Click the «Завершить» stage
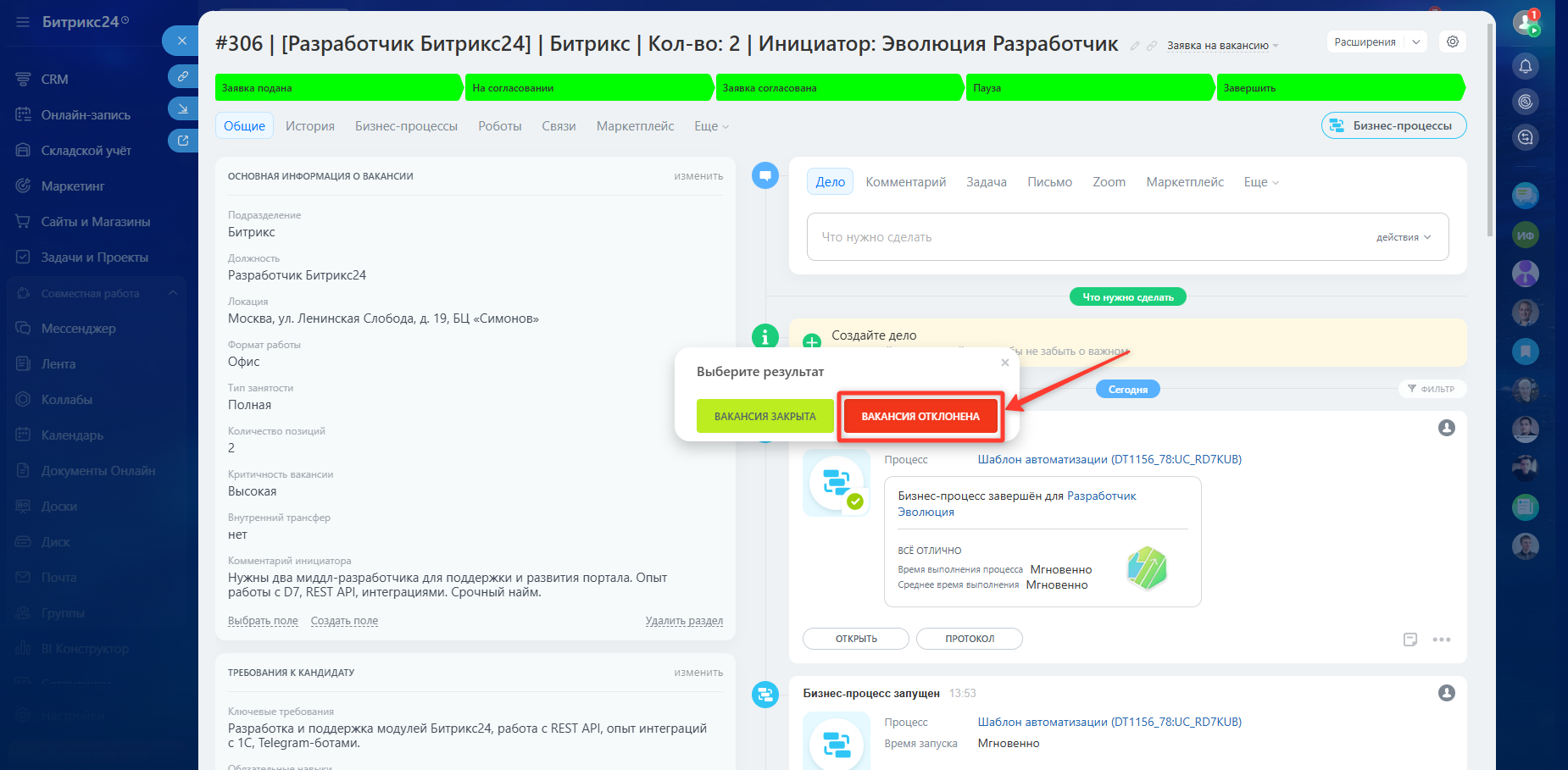This screenshot has height=770, width=1568. (x=1342, y=88)
